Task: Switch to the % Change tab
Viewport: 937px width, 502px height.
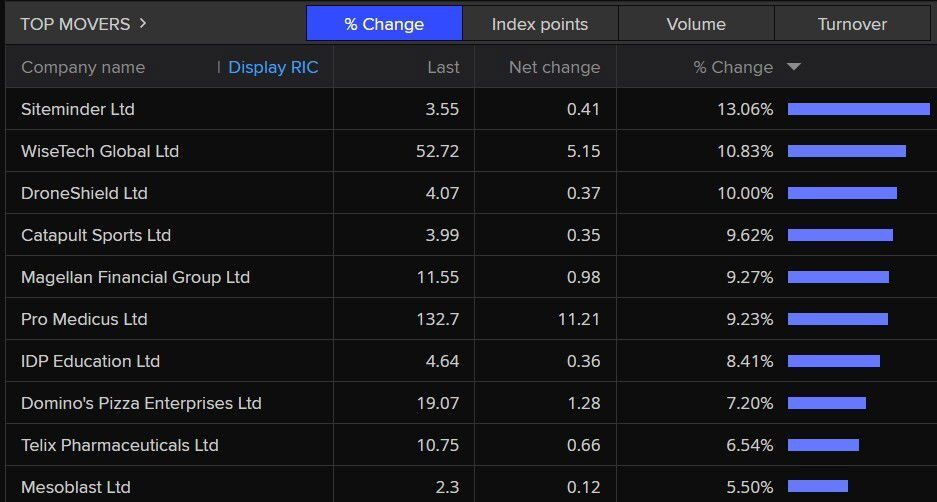Action: tap(384, 24)
